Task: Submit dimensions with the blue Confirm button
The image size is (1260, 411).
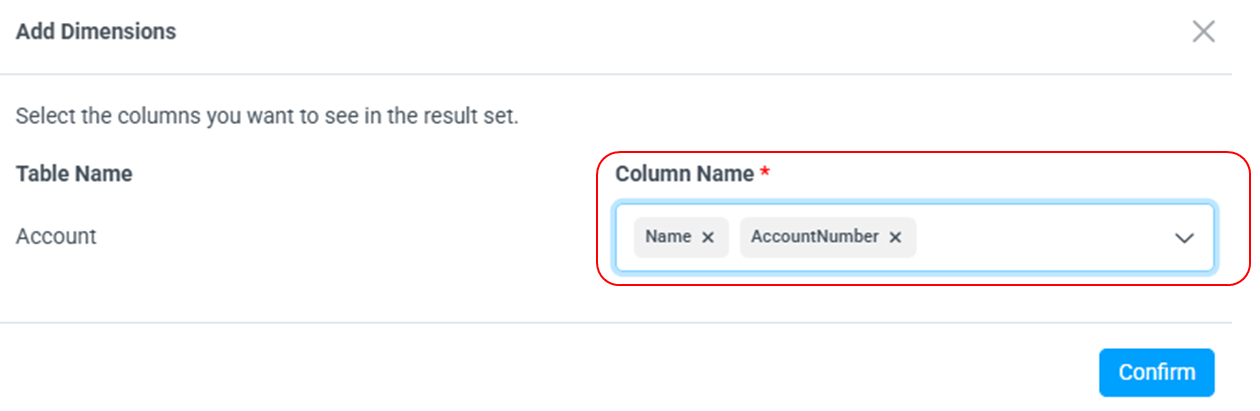Action: tap(1156, 372)
